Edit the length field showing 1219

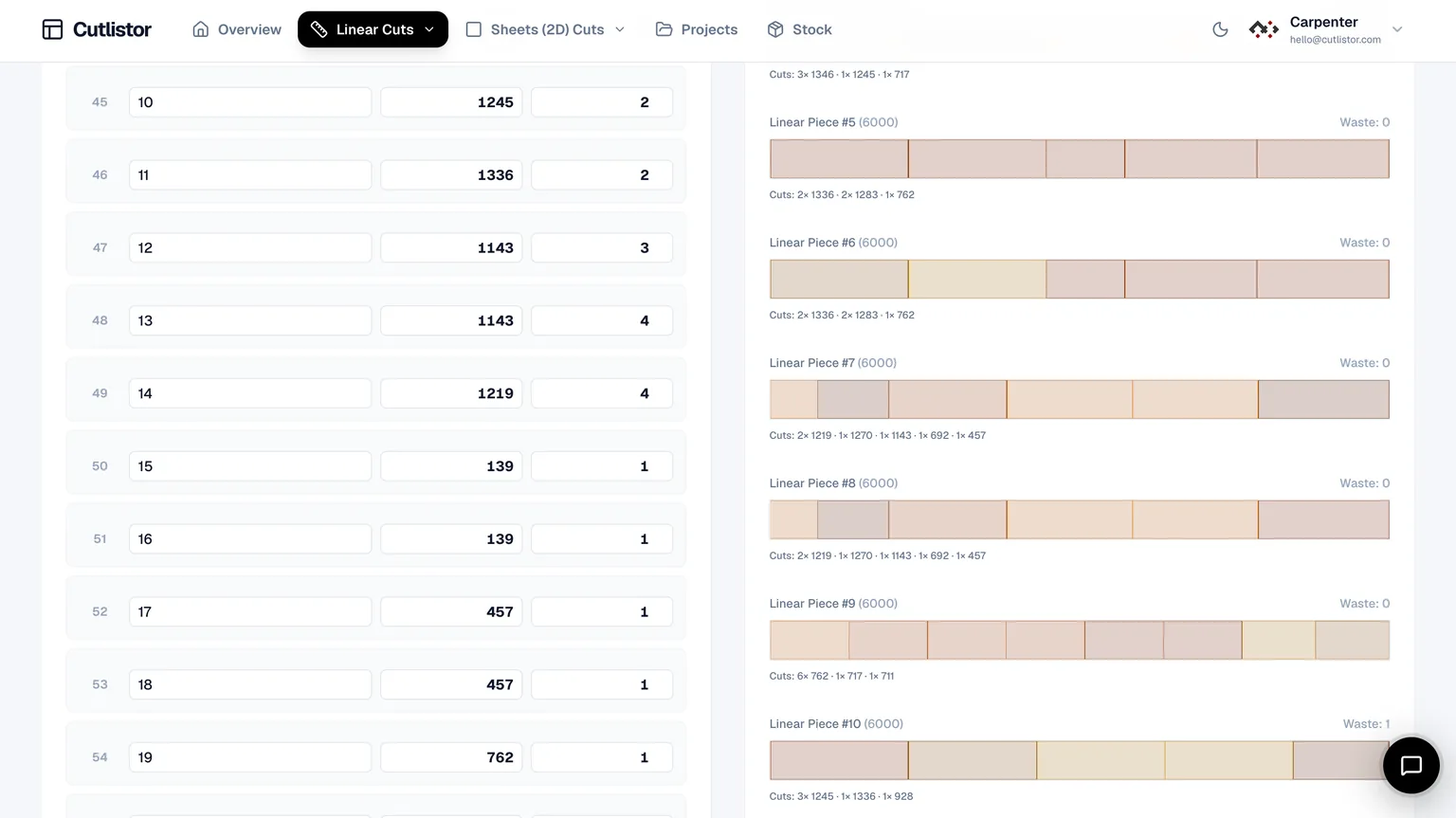[451, 393]
